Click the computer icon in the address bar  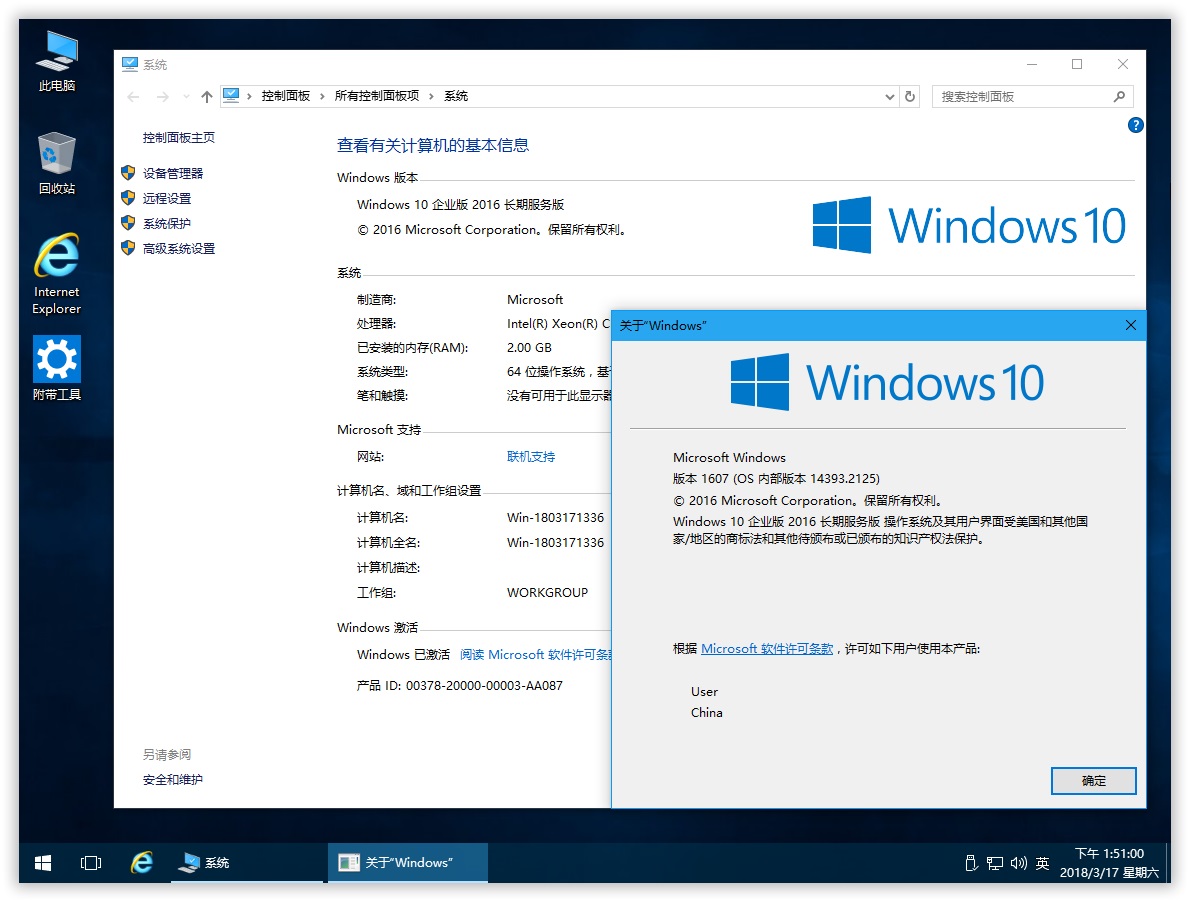coord(231,96)
